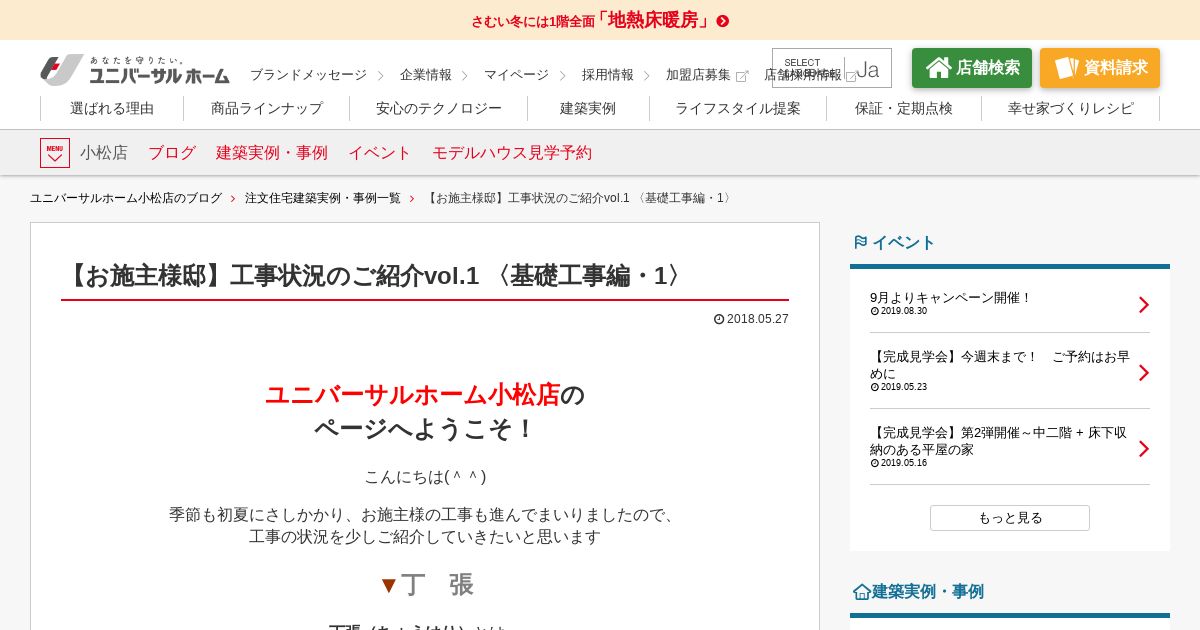This screenshot has height=630, width=1200.
Task: Click the sidebar 建築実例・事例 heading
Action: coord(918,592)
